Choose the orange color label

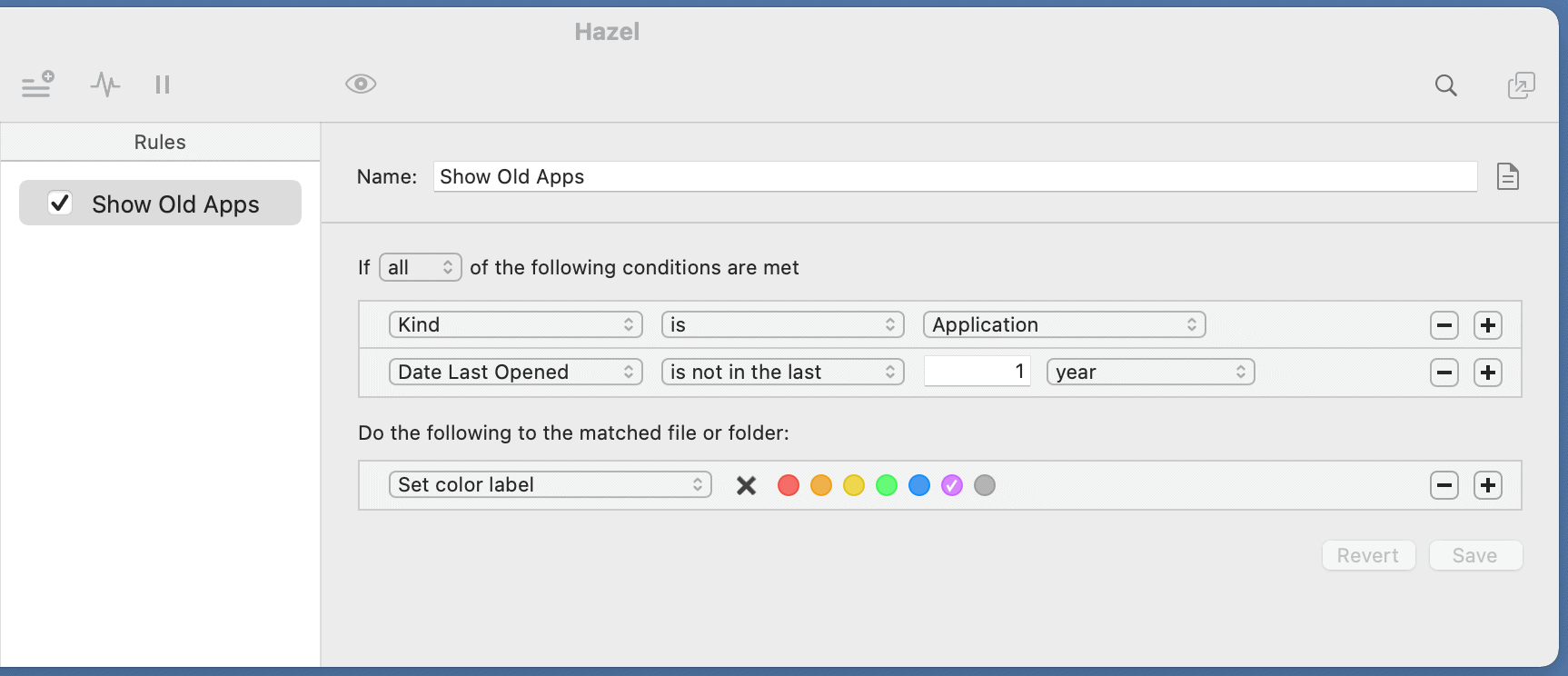point(821,485)
